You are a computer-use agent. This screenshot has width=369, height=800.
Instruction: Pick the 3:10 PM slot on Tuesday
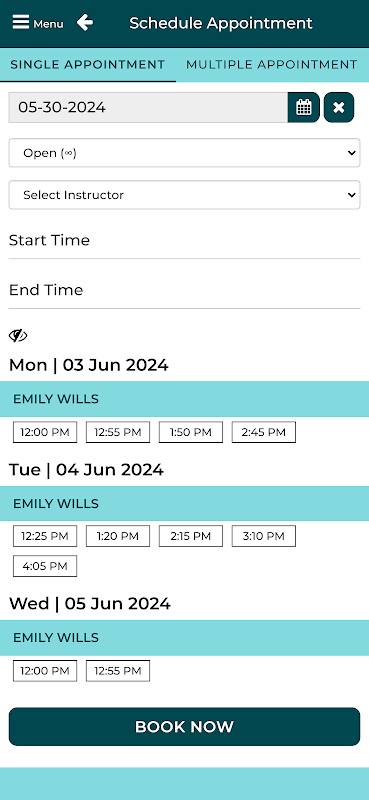pos(264,536)
